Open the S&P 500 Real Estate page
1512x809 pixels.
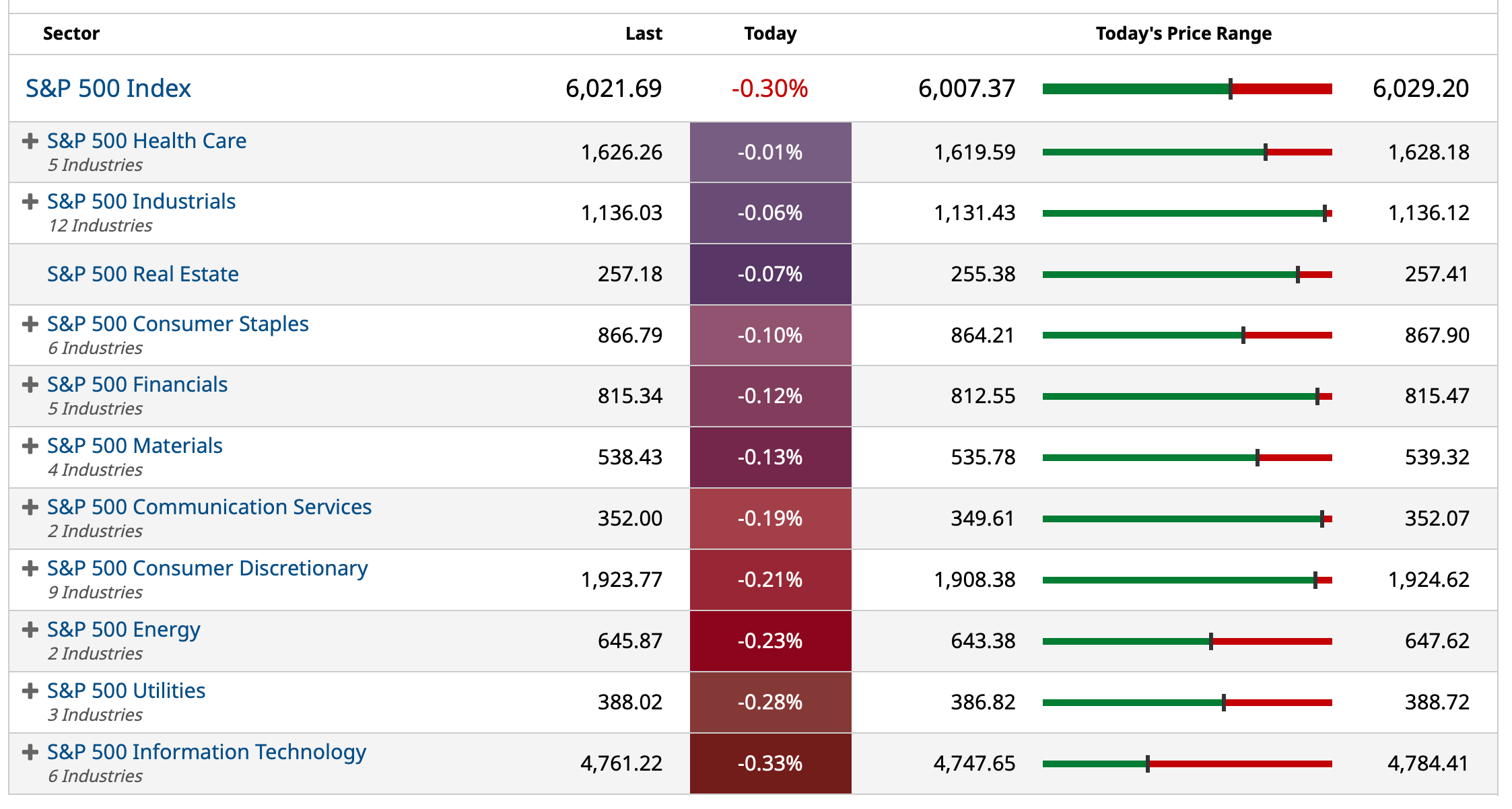click(143, 274)
